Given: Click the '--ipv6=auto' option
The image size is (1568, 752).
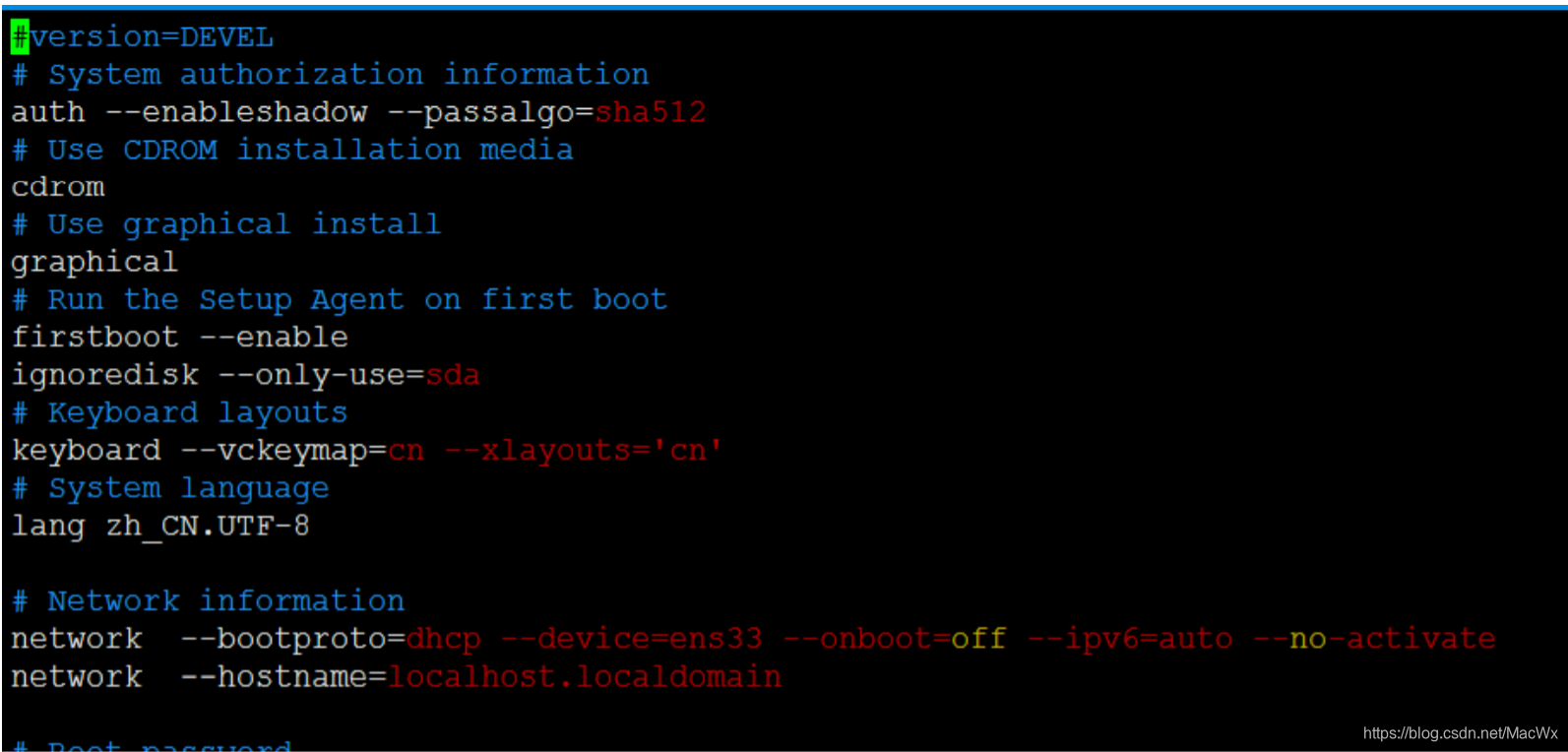Looking at the screenshot, I should pyautogui.click(x=1130, y=639).
